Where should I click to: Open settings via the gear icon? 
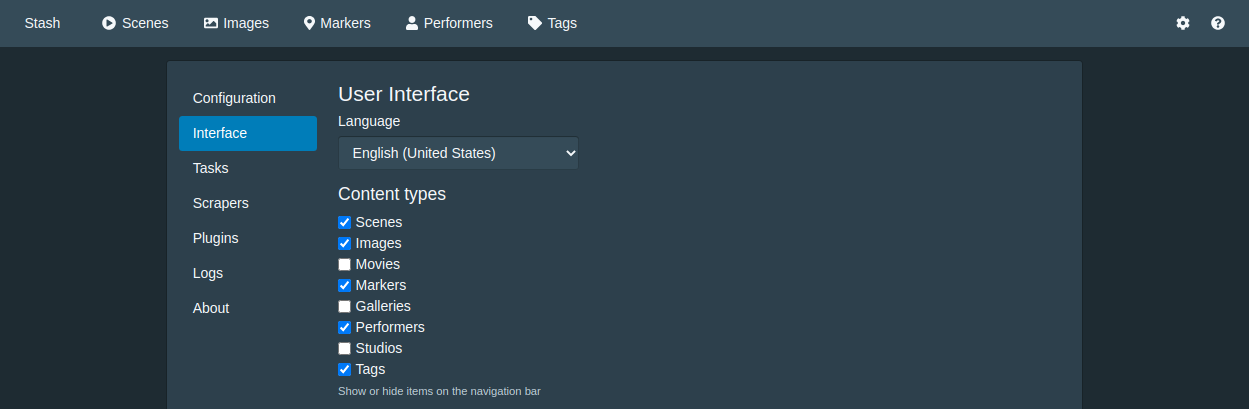1183,23
